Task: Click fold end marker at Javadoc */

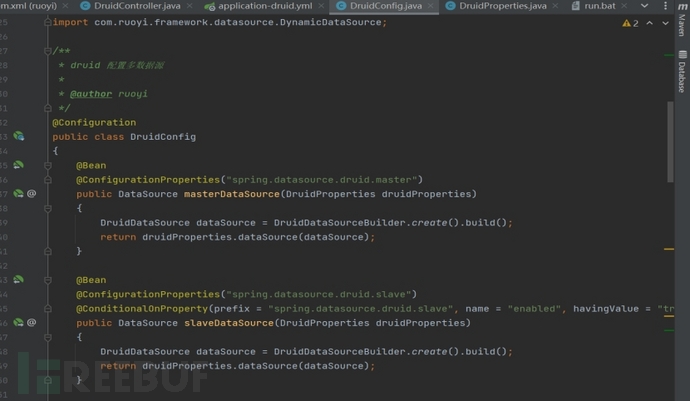Action: 48,108
